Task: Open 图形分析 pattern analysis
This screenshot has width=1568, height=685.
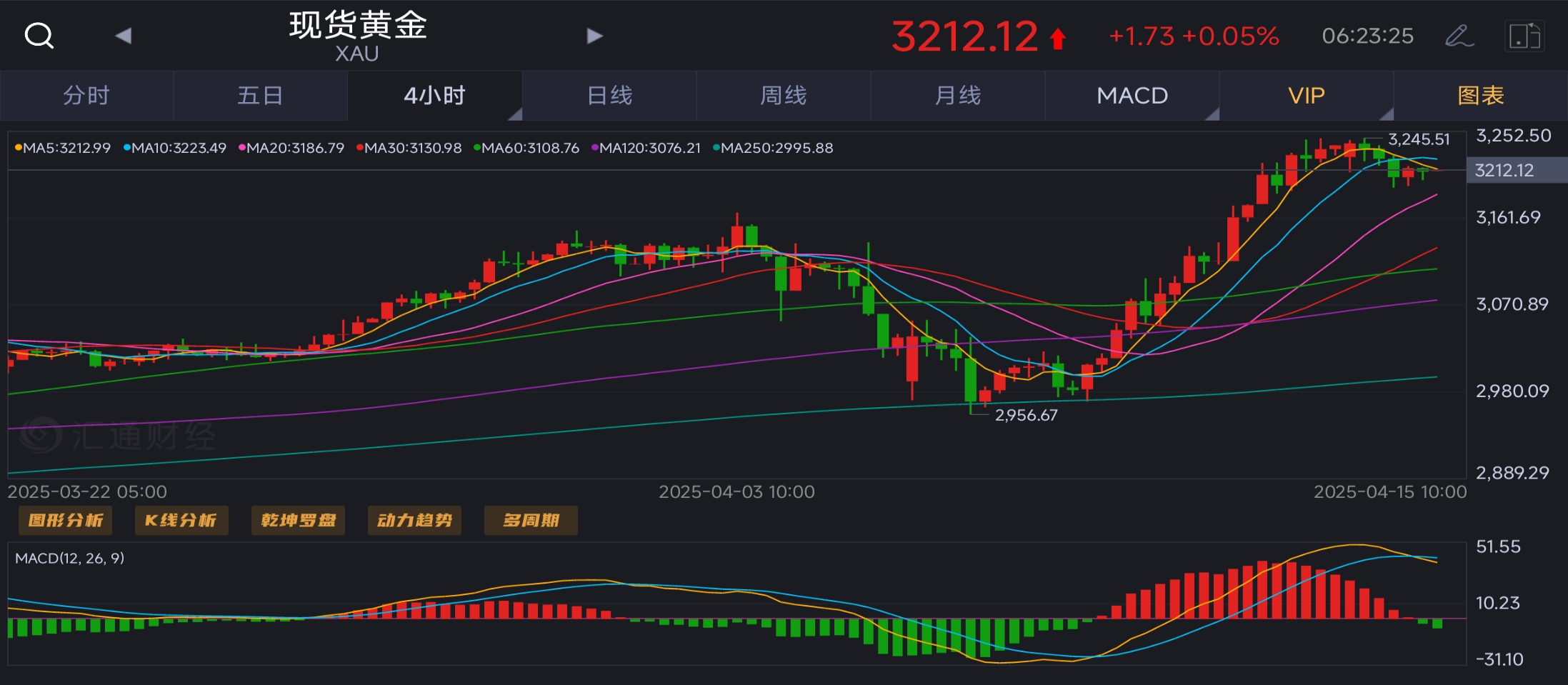Action: pos(65,520)
